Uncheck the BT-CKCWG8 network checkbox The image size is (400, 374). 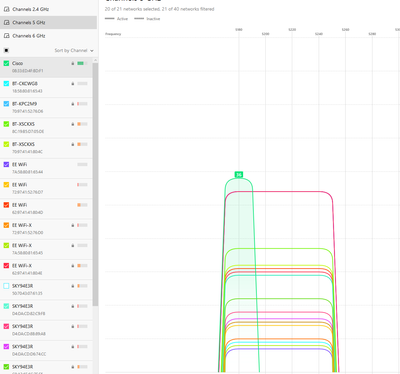[x=6, y=84]
